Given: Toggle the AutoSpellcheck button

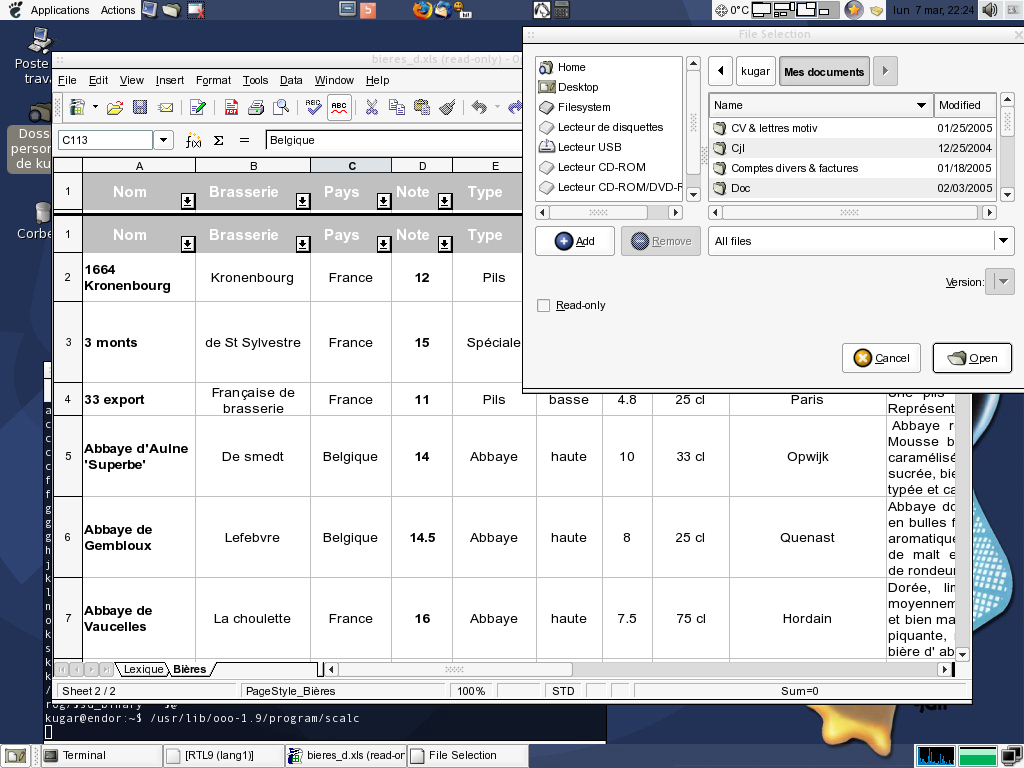Looking at the screenshot, I should coord(339,108).
